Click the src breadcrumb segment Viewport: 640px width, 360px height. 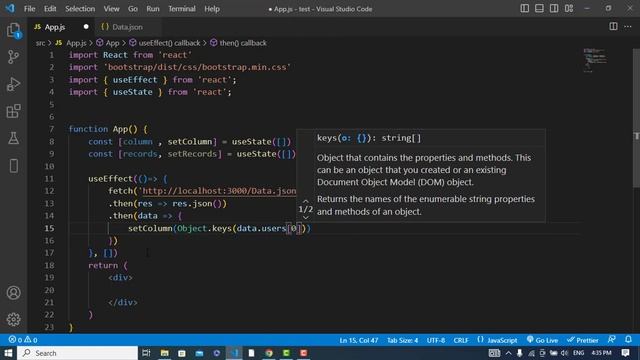point(40,43)
